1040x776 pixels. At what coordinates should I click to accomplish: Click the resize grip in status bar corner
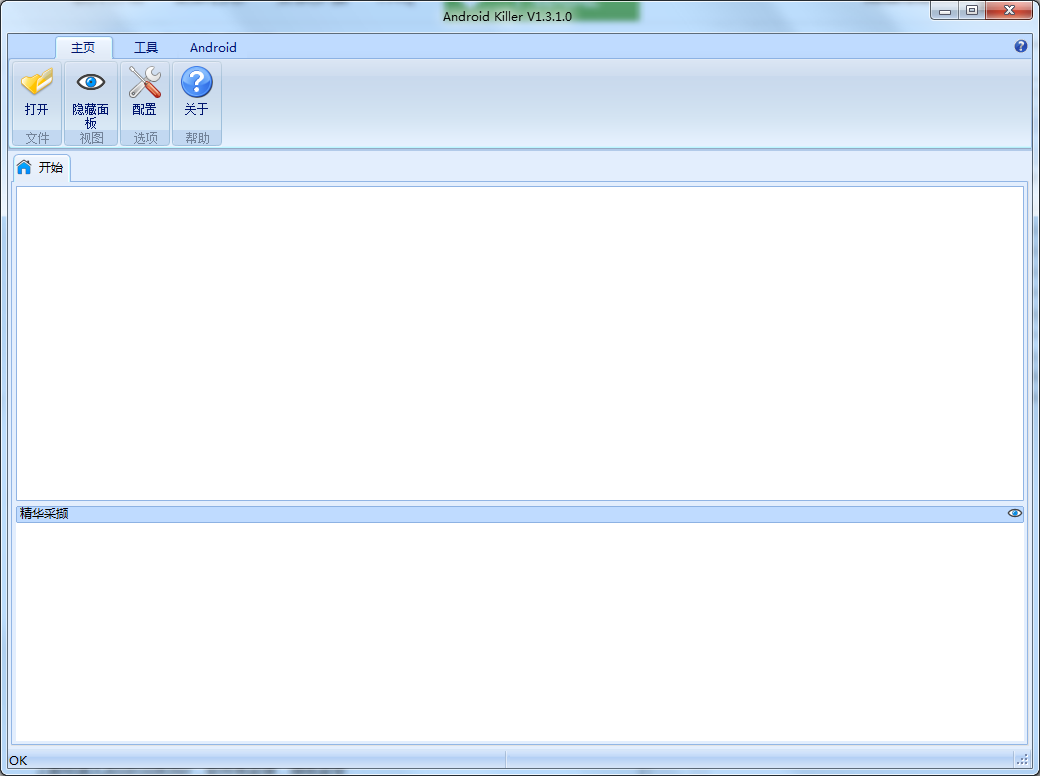pos(1022,759)
